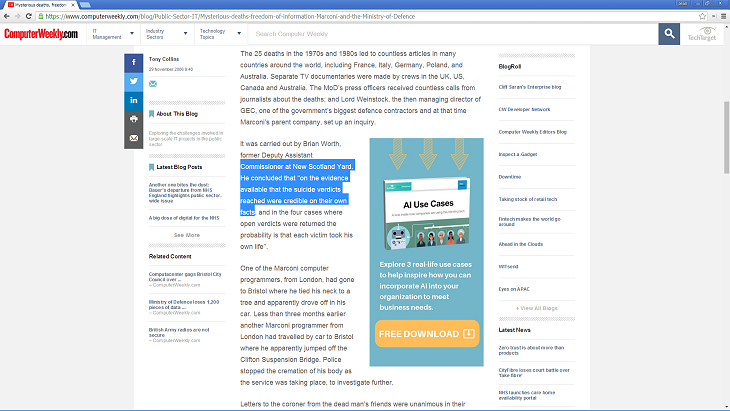The width and height of the screenshot is (730, 411).
Task: Open Computer Weekly Editors Blog link
Action: [x=533, y=132]
